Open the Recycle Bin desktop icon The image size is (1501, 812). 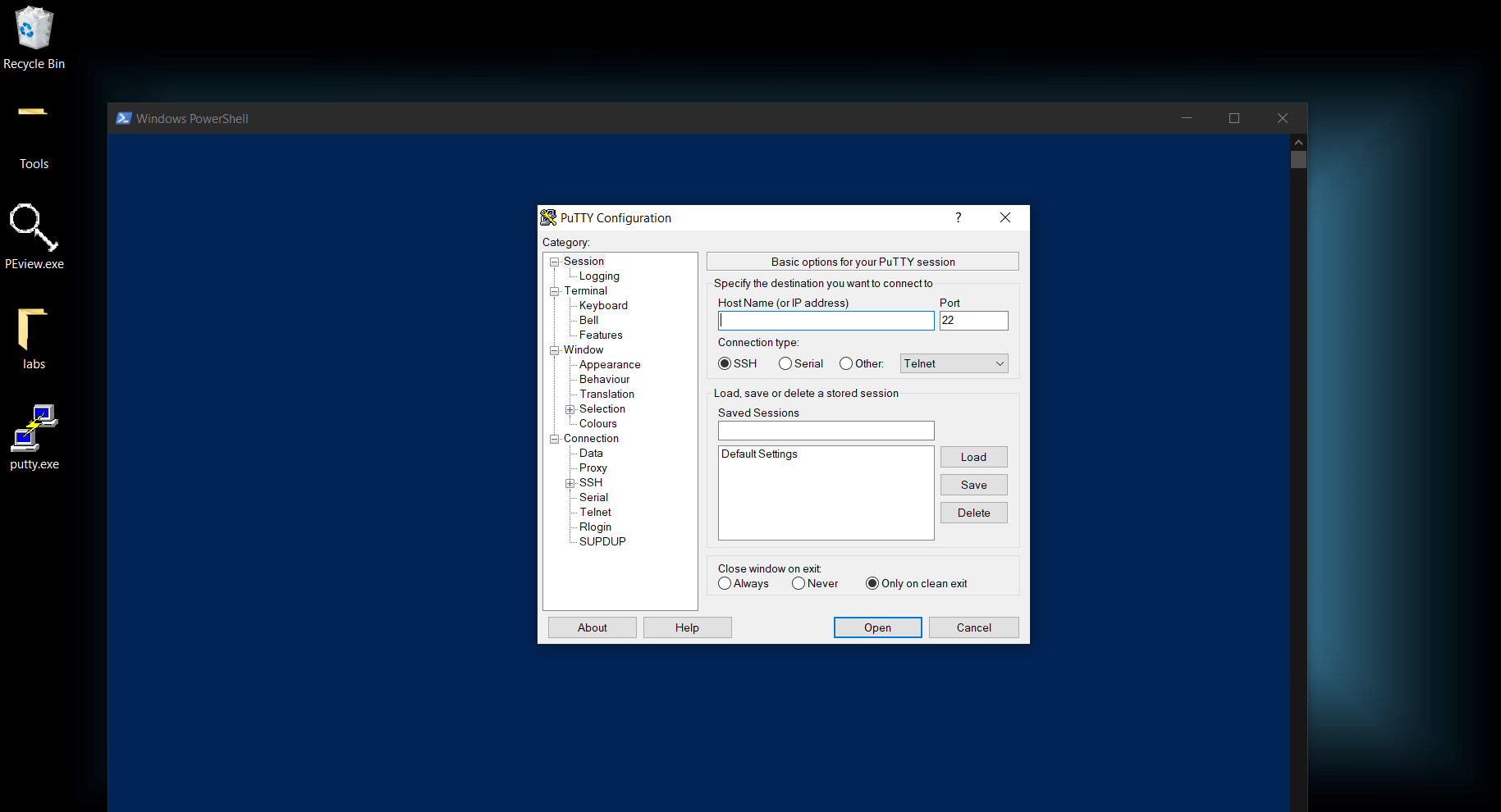pos(34,30)
